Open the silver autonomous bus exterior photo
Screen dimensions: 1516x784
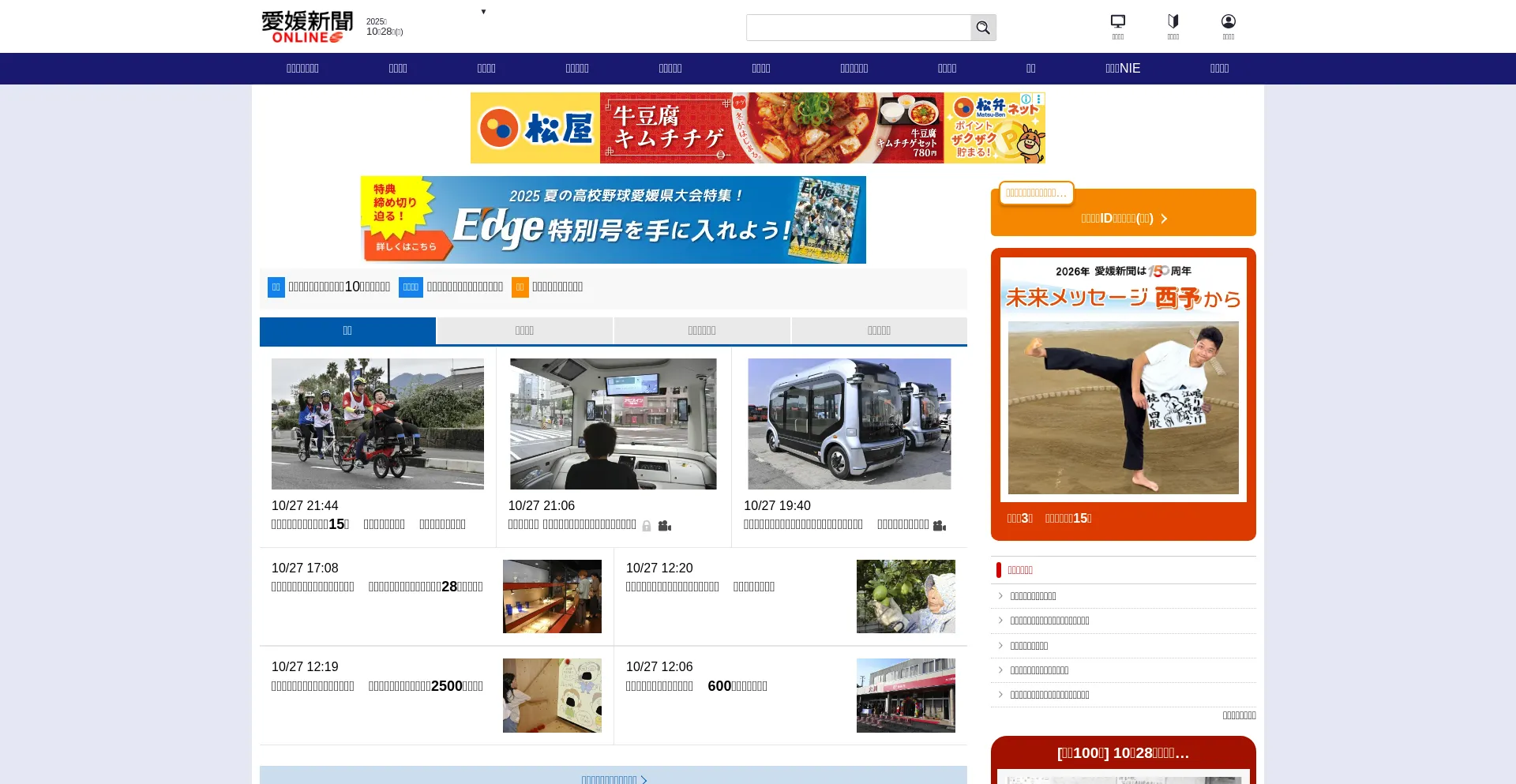850,424
